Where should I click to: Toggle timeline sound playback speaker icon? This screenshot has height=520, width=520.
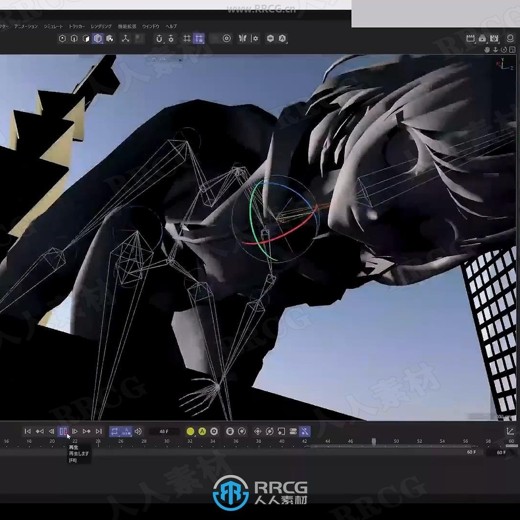tap(138, 431)
